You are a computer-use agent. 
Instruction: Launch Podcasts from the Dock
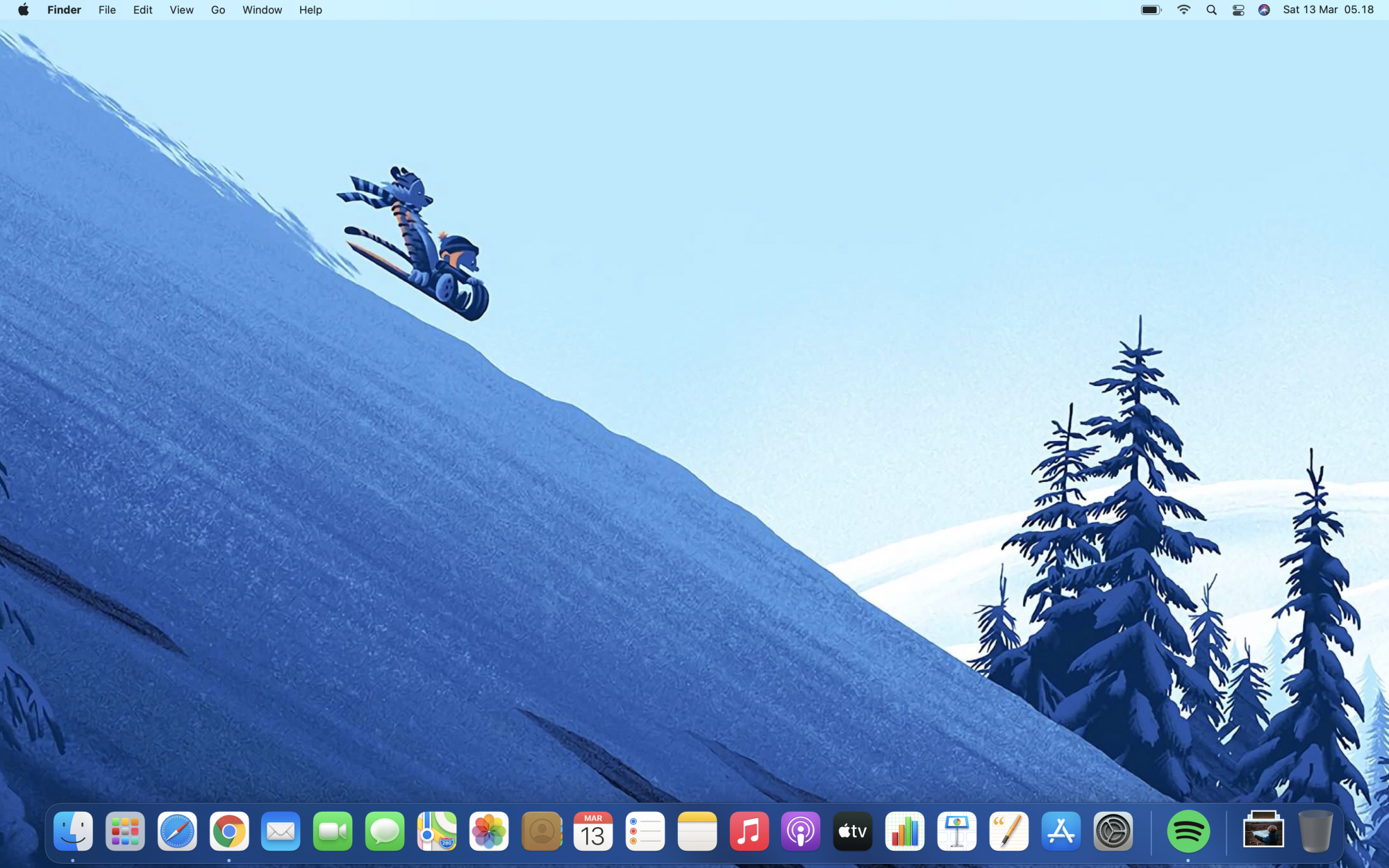click(801, 831)
